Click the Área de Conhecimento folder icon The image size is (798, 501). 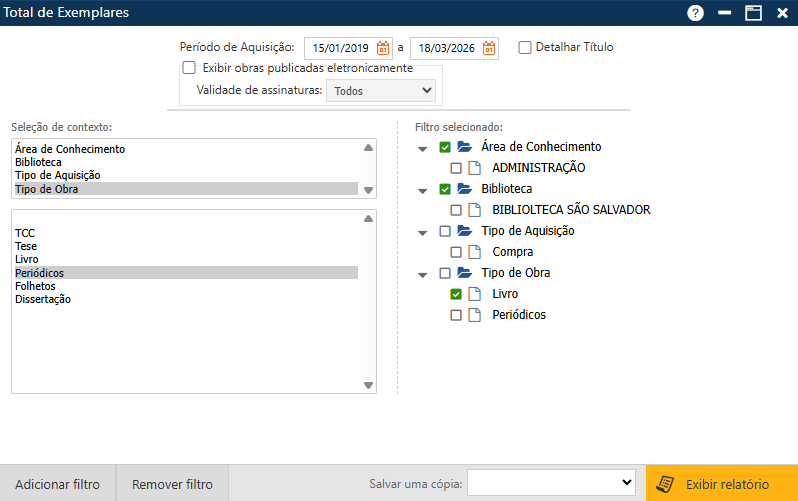[464, 147]
